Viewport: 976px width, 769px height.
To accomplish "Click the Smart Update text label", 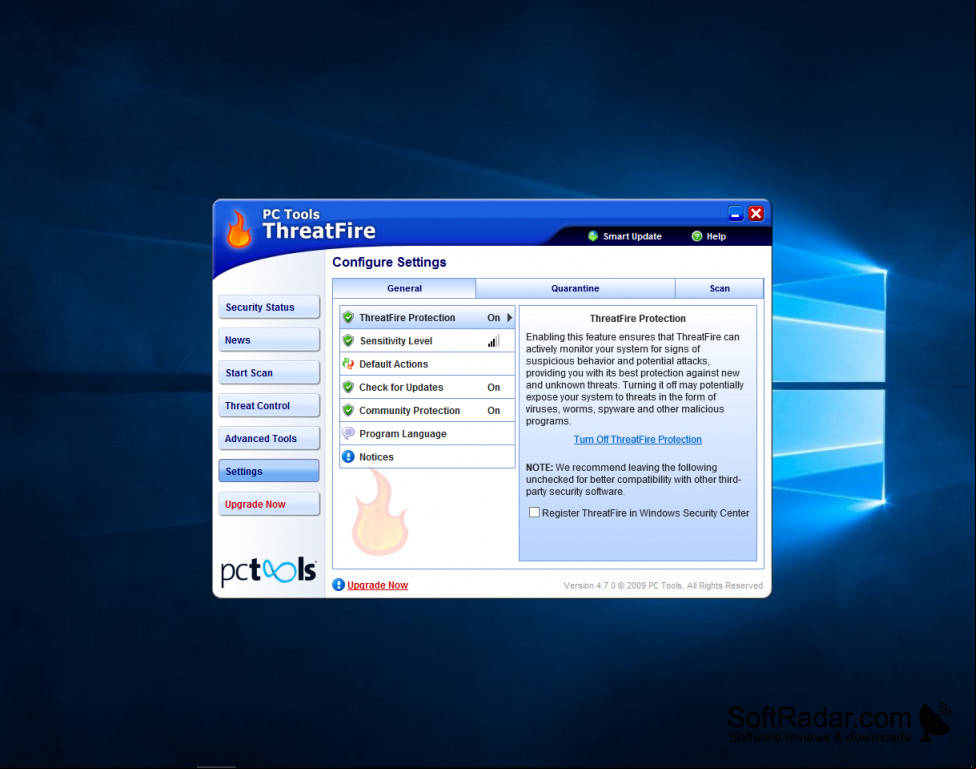I will click(x=632, y=237).
